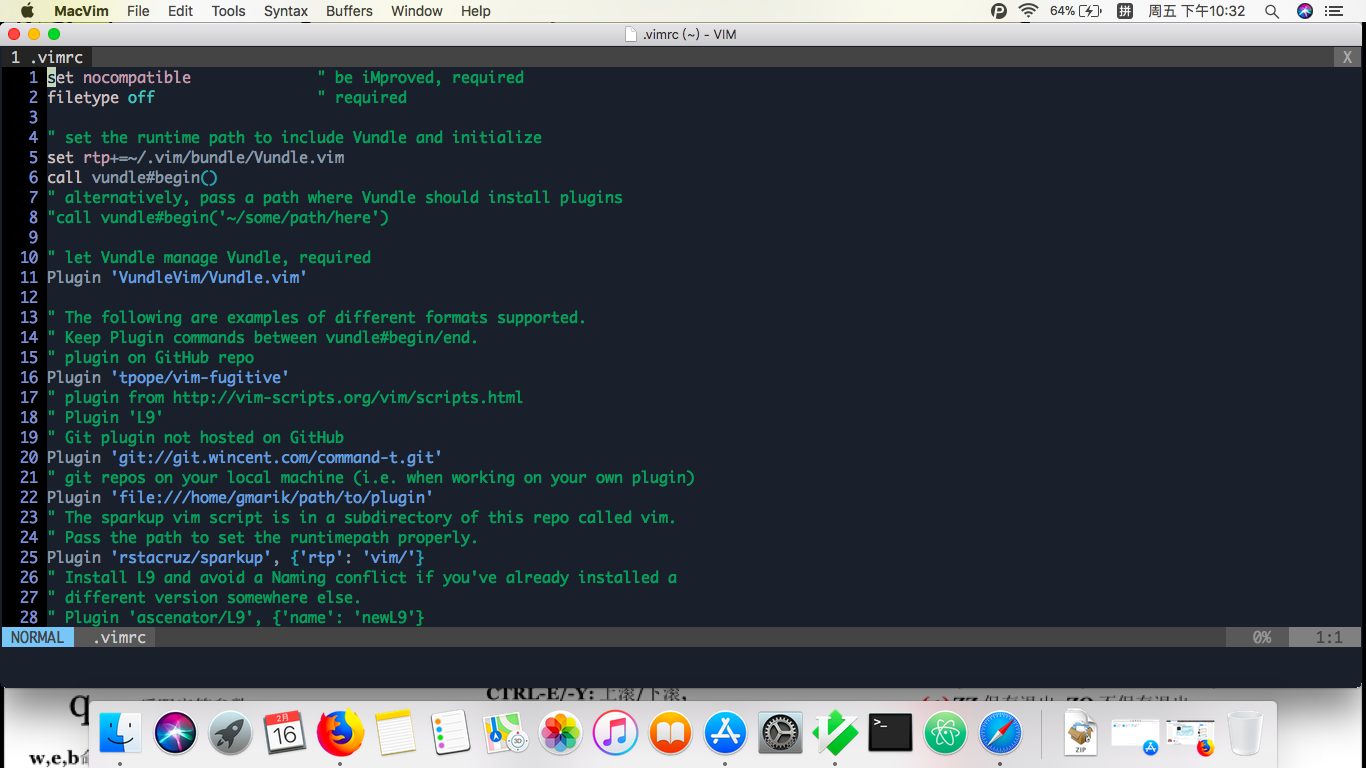Select the .vimrc tab in tabline
This screenshot has width=1366, height=768.
(x=47, y=57)
